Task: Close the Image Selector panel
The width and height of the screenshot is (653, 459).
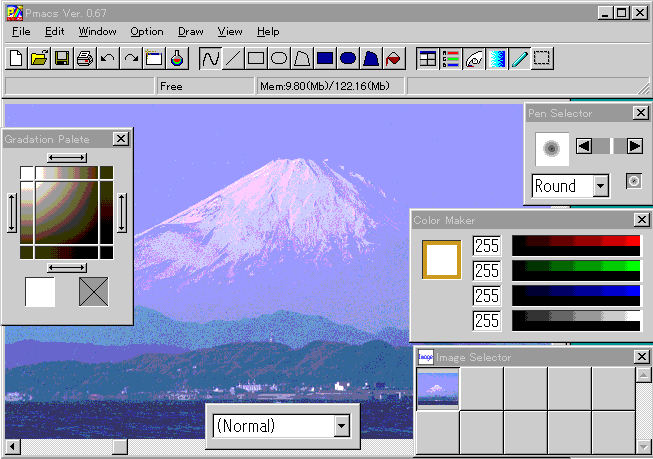Action: click(642, 357)
